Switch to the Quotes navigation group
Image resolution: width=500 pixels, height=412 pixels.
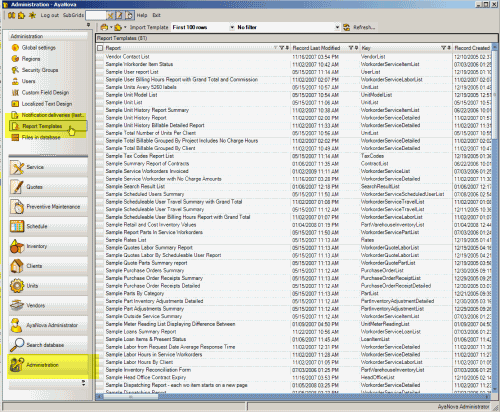coord(48,187)
